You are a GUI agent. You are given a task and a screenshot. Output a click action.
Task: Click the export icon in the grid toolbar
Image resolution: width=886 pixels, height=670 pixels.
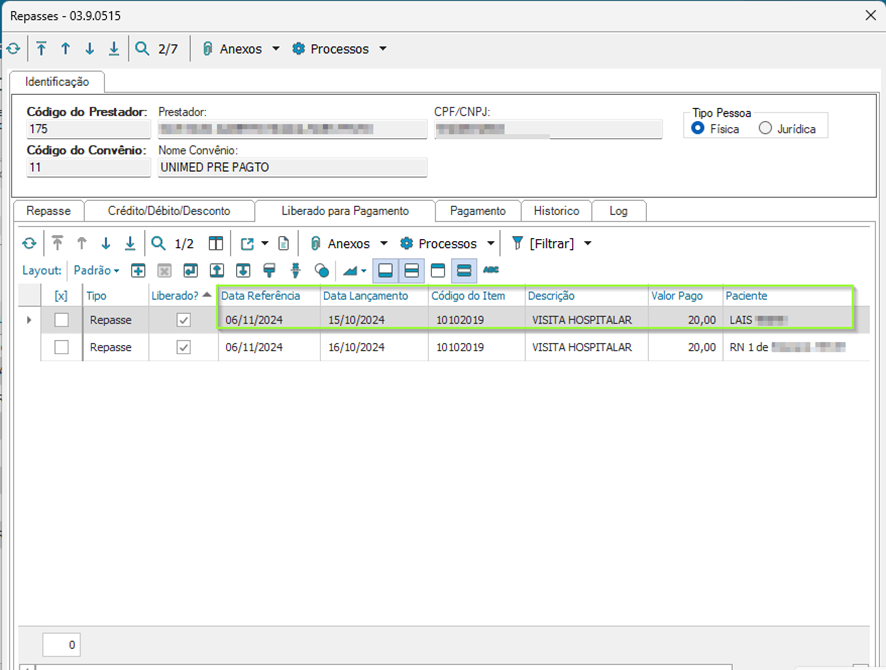(x=247, y=243)
